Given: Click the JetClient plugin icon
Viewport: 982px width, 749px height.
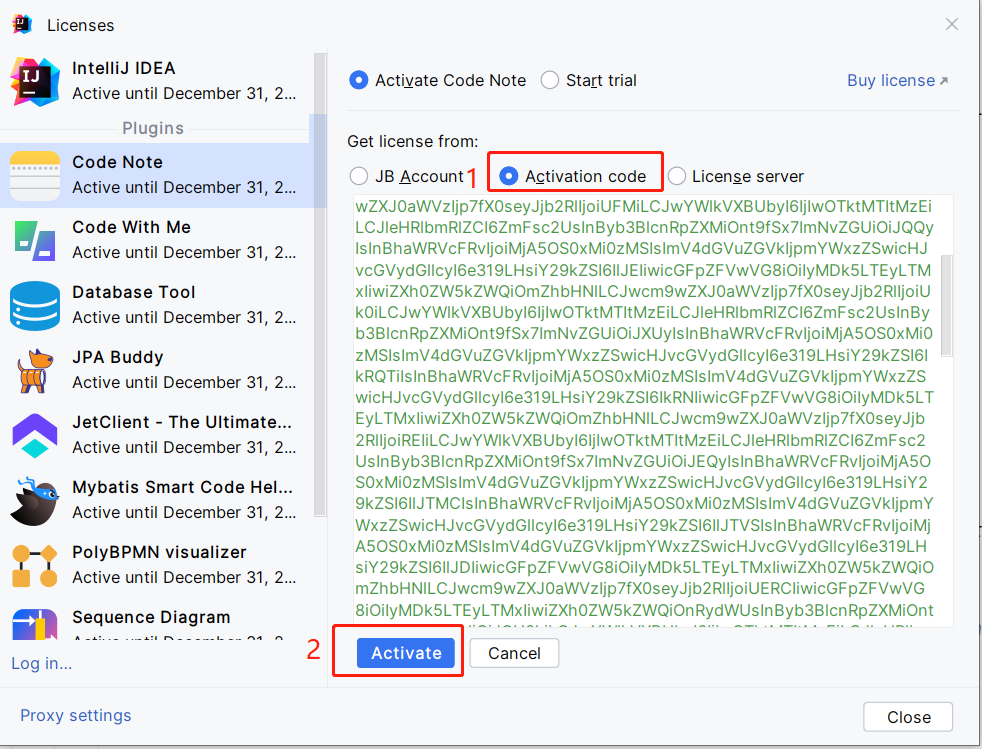Looking at the screenshot, I should [35, 436].
